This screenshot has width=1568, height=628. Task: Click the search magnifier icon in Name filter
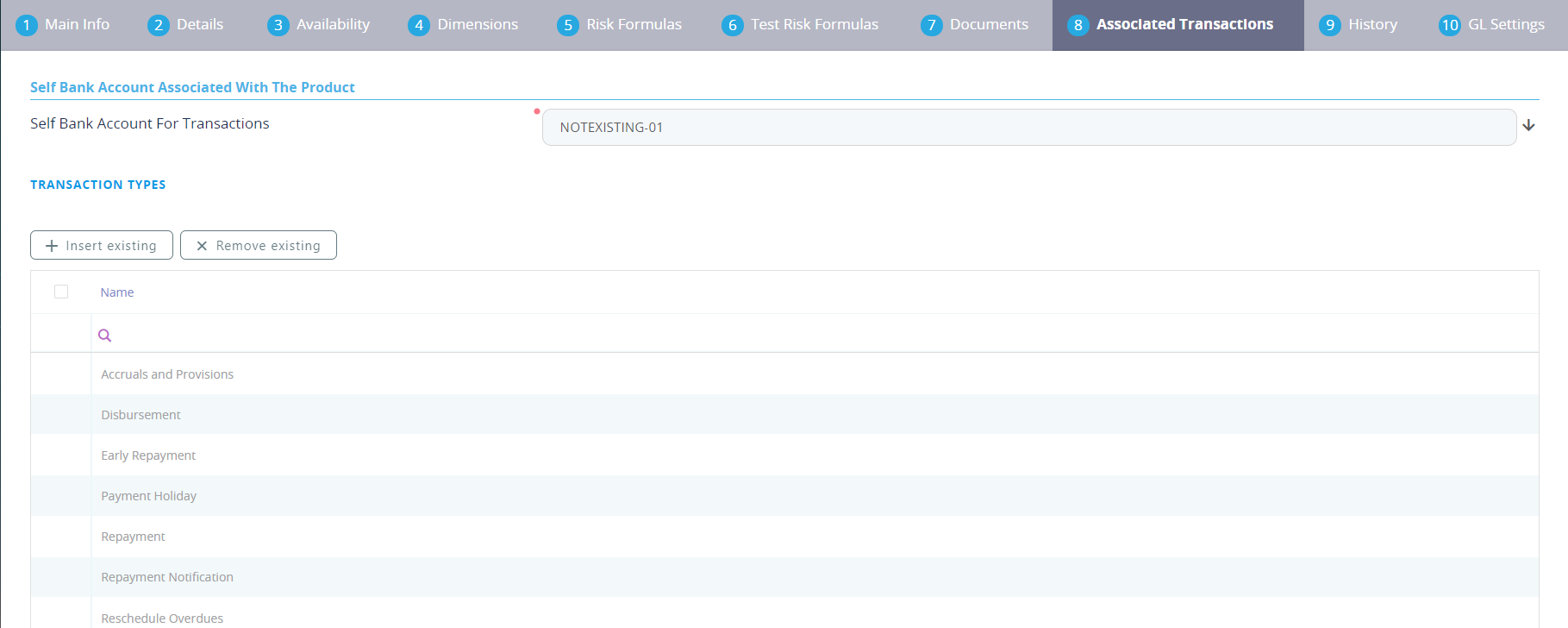(x=104, y=336)
